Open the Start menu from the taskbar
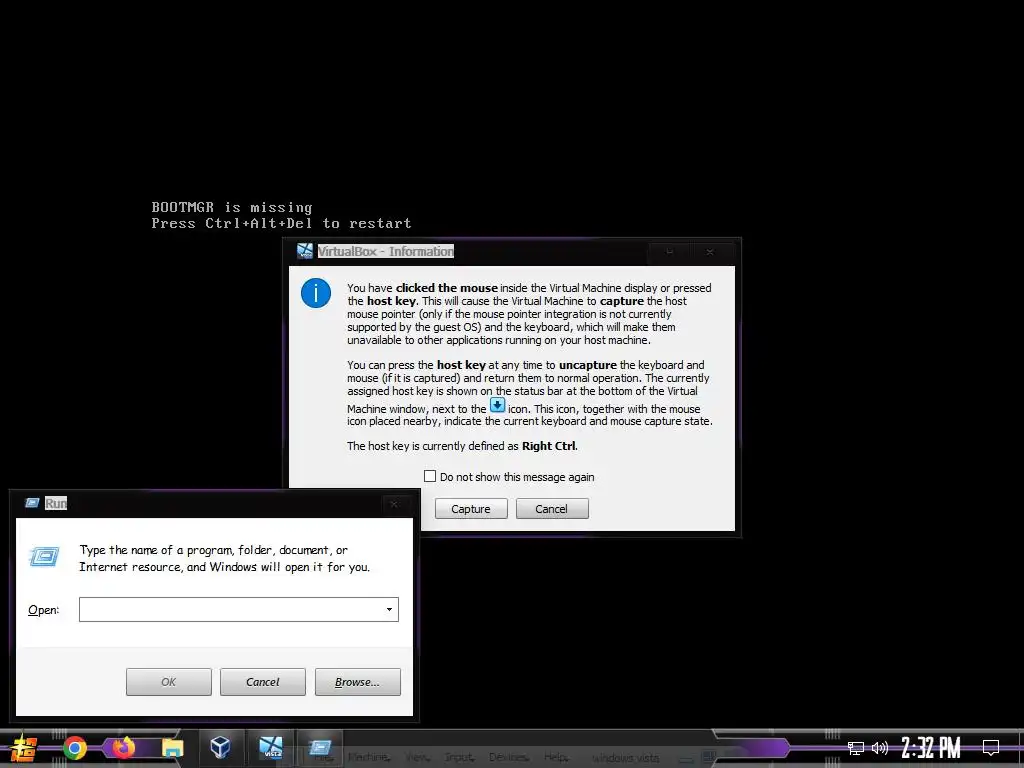Screen dimensions: 1024x768 [x=24, y=748]
